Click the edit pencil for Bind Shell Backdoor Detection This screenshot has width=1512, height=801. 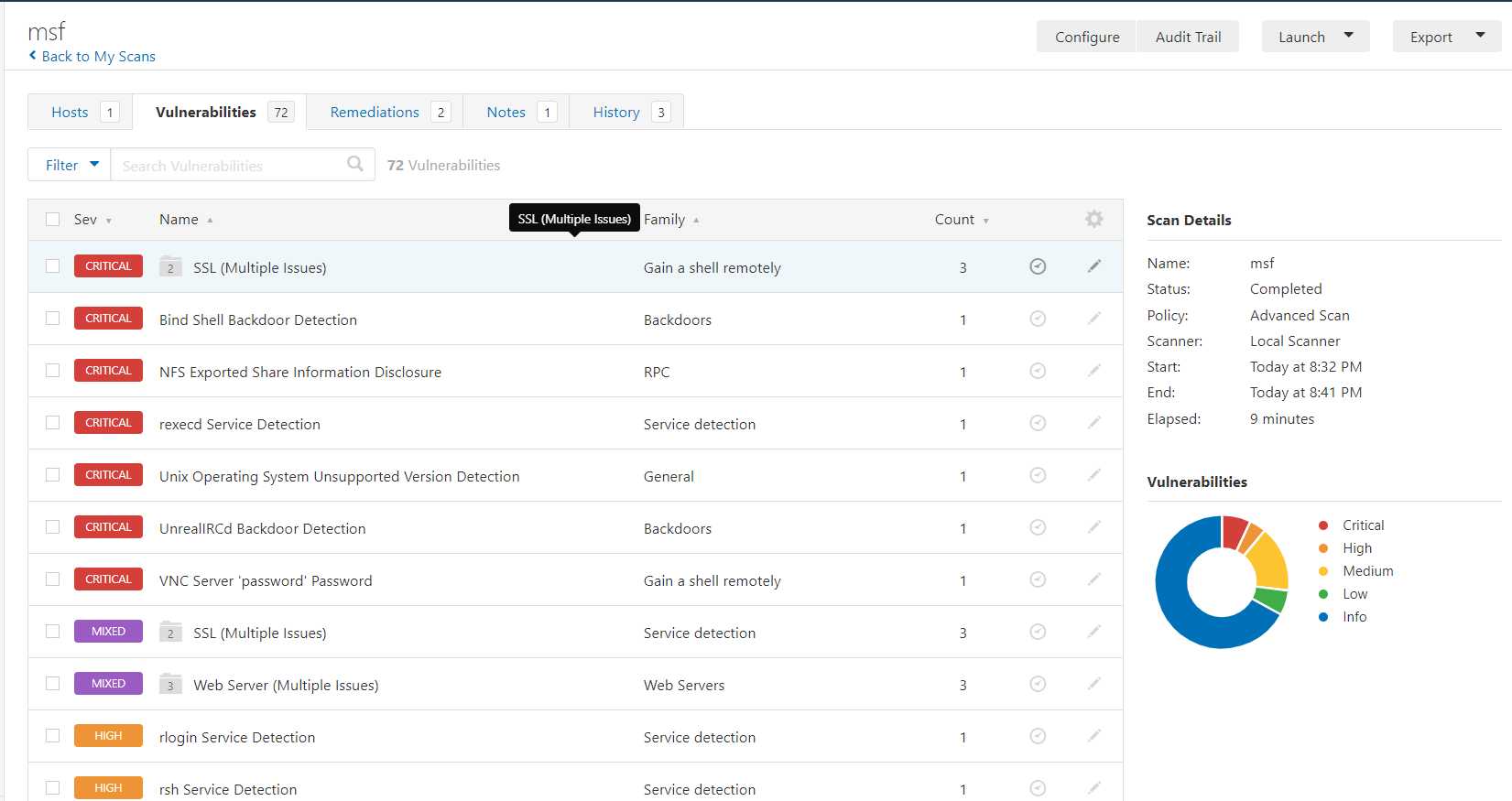[x=1093, y=319]
